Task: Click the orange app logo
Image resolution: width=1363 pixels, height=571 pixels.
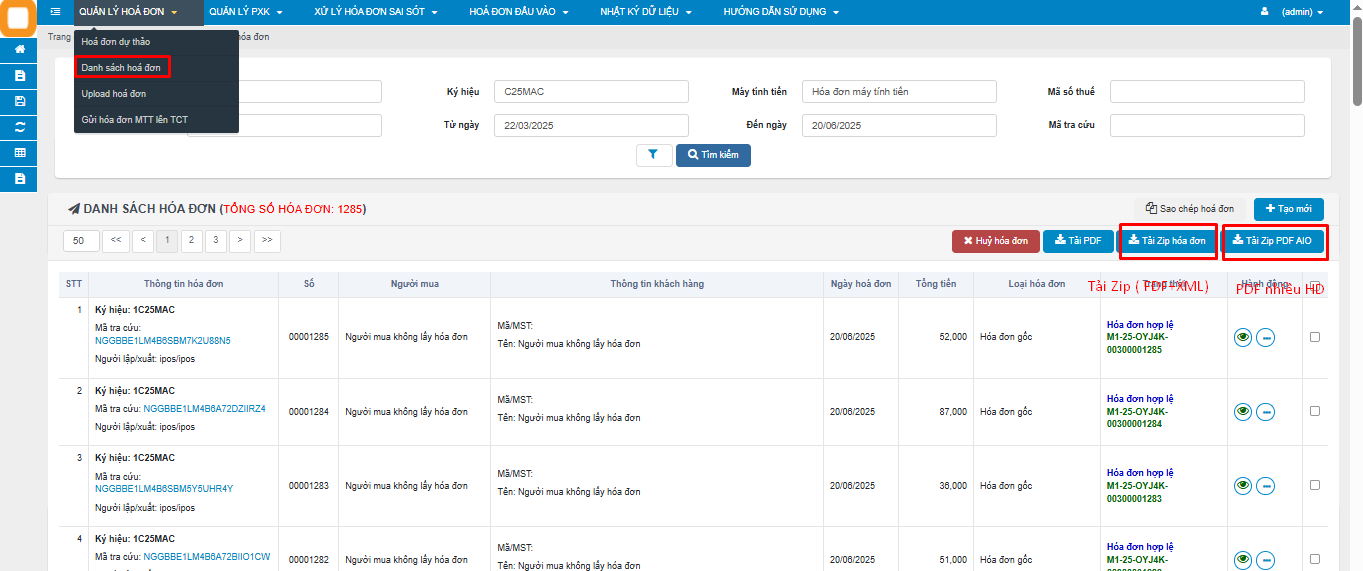Action: click(x=19, y=19)
